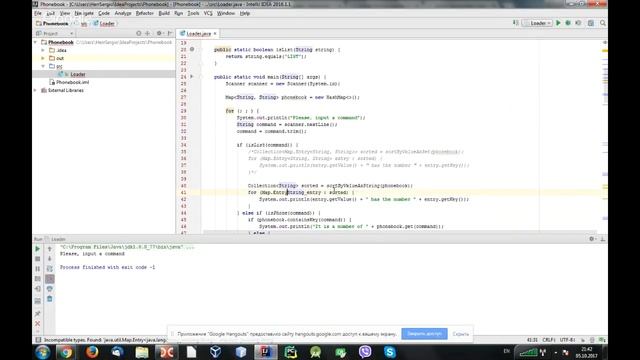Viewport: 640px width, 360px height.
Task: Toggle soft-wrap in Run console
Action: [x=50, y=269]
